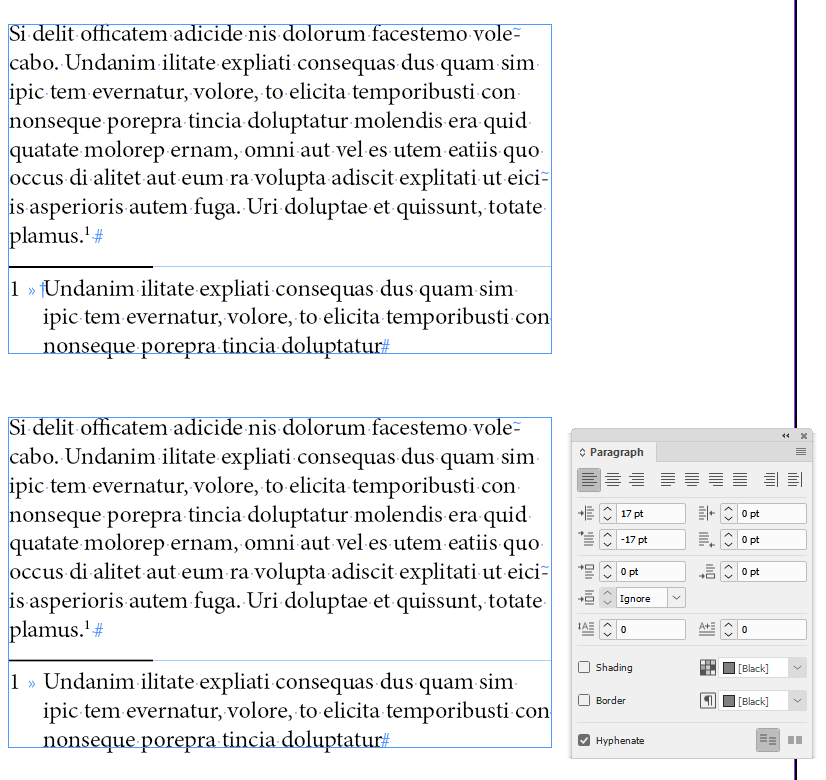Disable the Hyphenate checkbox
The height and width of the screenshot is (780, 826).
(582, 740)
